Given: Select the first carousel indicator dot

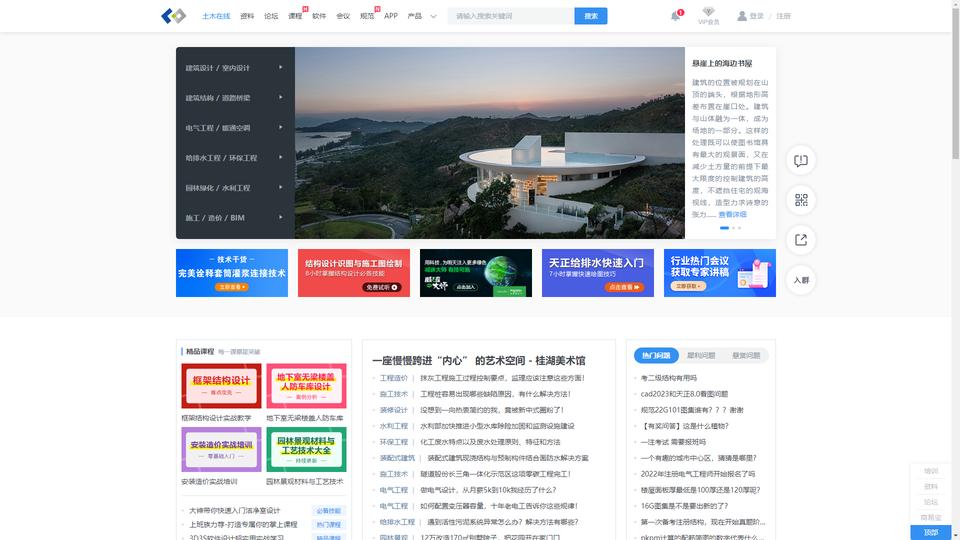Looking at the screenshot, I should [x=724, y=228].
